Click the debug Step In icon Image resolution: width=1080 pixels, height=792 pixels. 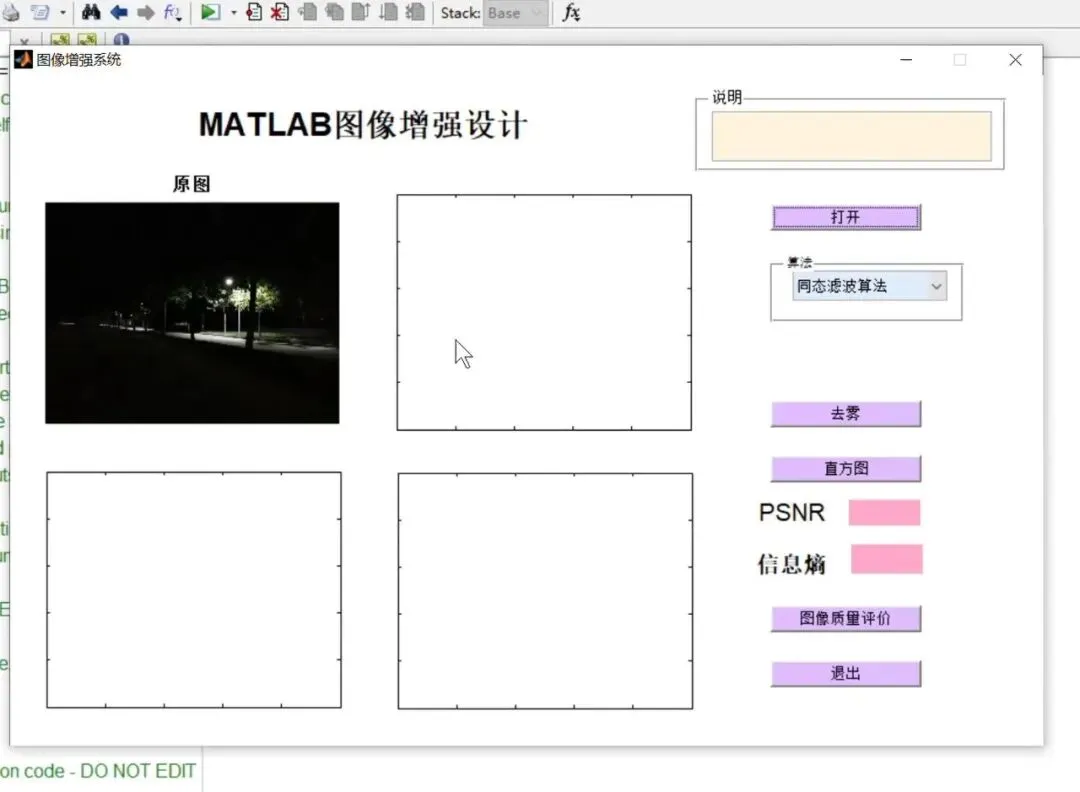tap(334, 12)
